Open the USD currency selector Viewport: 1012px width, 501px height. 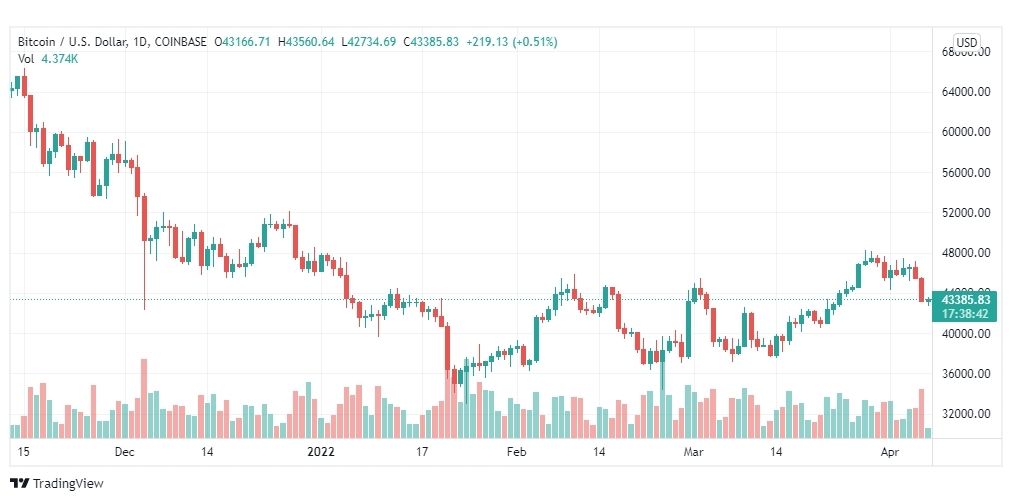click(x=966, y=43)
